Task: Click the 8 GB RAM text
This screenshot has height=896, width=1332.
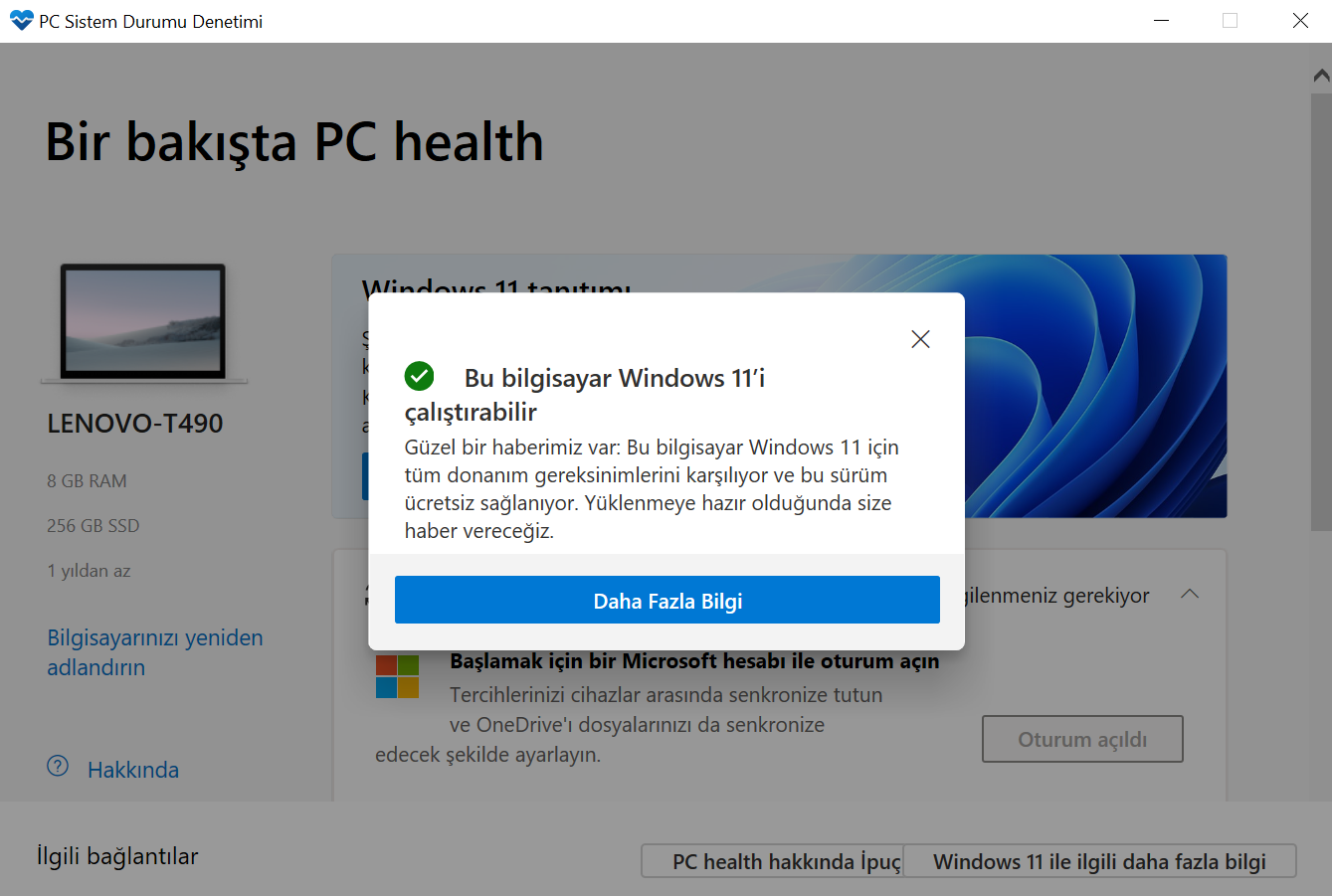Action: pyautogui.click(x=87, y=481)
